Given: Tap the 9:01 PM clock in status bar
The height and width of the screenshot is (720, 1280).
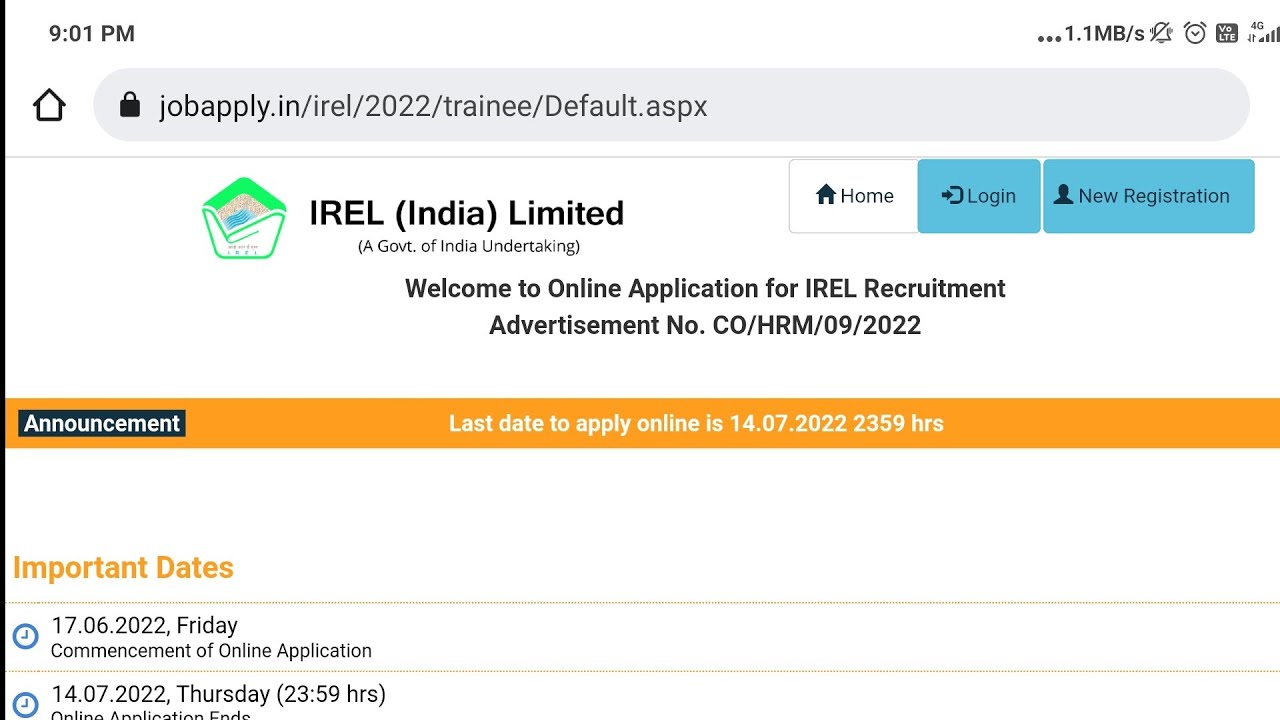Looking at the screenshot, I should click(x=92, y=34).
